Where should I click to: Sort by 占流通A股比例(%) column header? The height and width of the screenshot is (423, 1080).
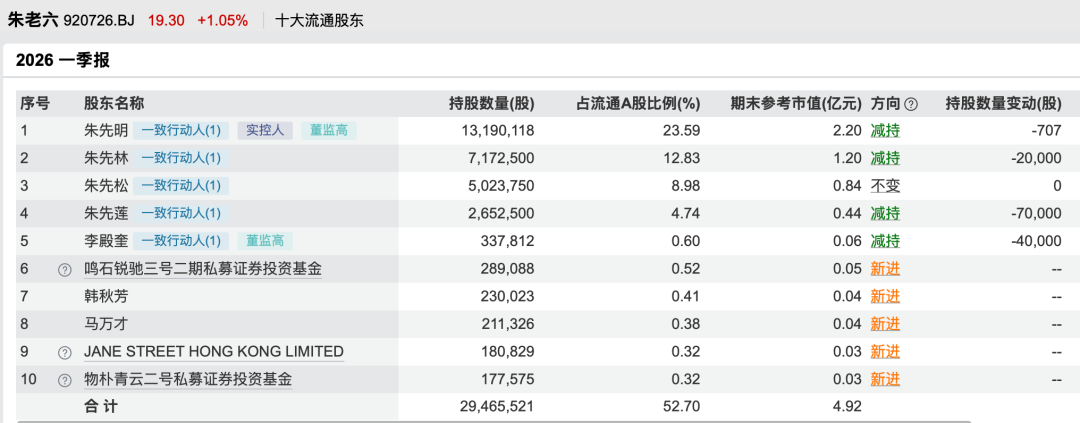(x=638, y=104)
